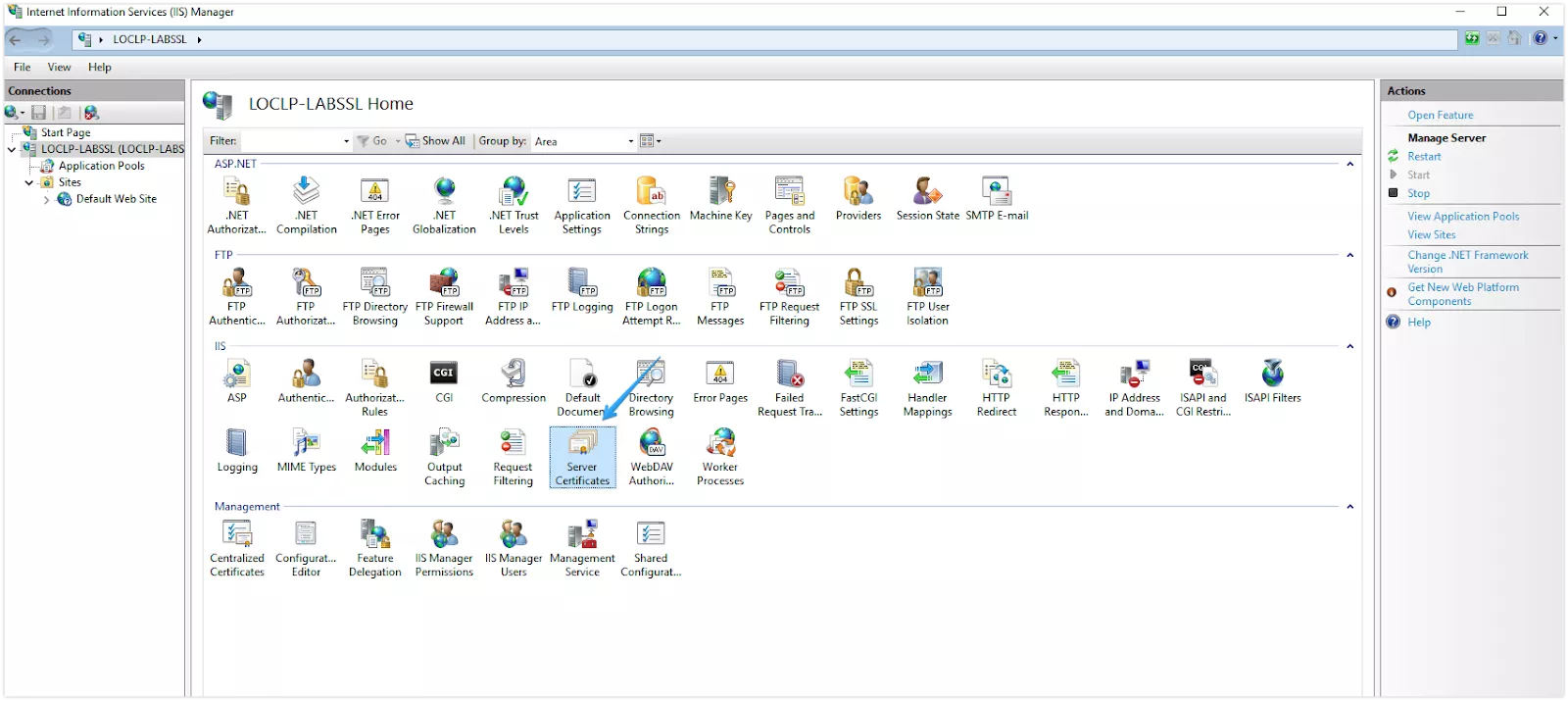This screenshot has width=1568, height=701.
Task: Open the Session State feature
Action: 928,199
